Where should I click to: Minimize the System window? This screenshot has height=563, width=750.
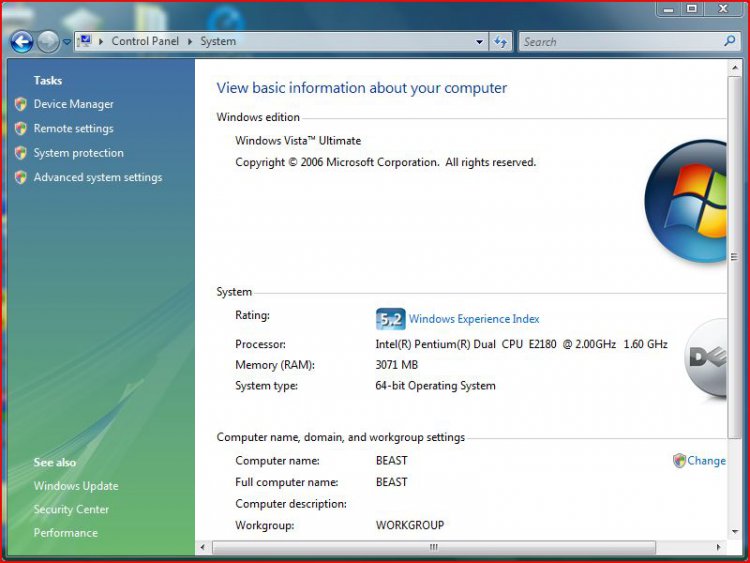point(669,9)
